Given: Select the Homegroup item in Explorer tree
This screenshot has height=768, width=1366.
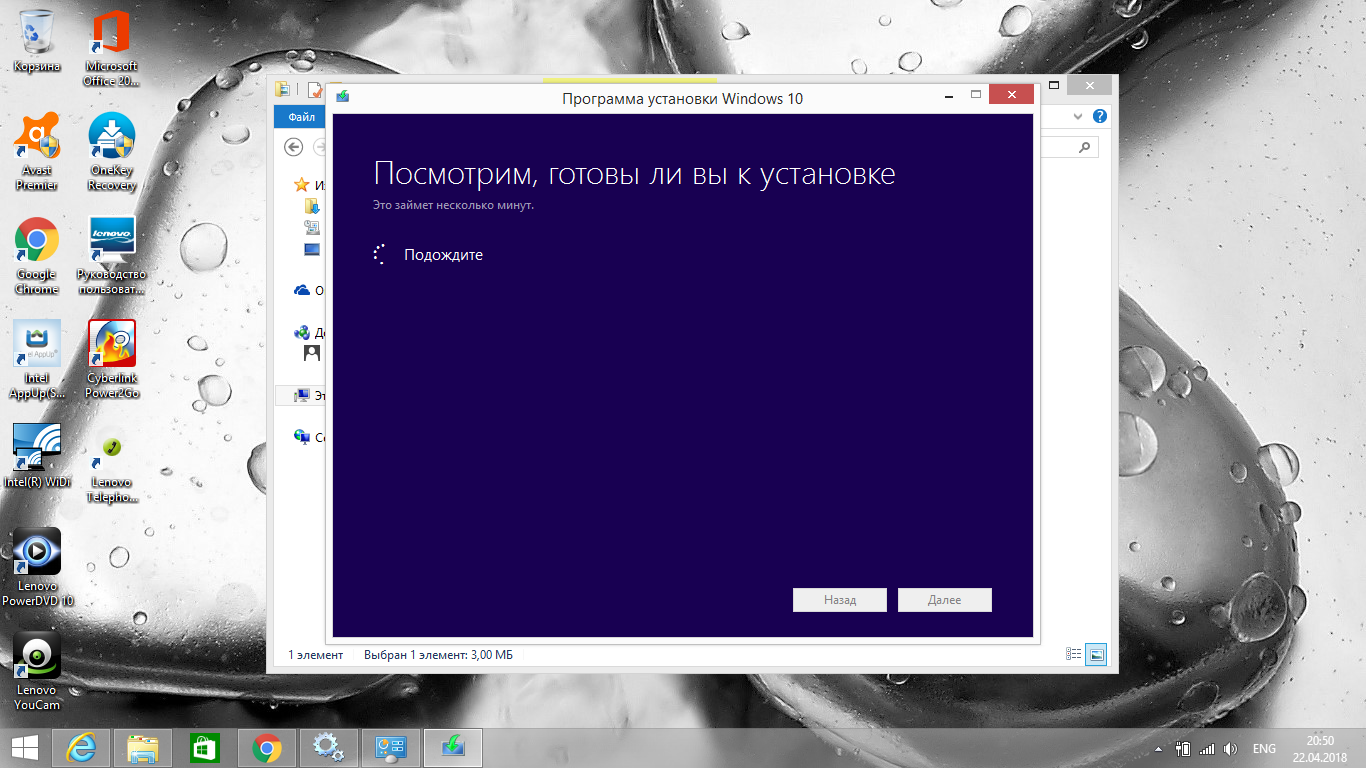Looking at the screenshot, I should pos(302,333).
